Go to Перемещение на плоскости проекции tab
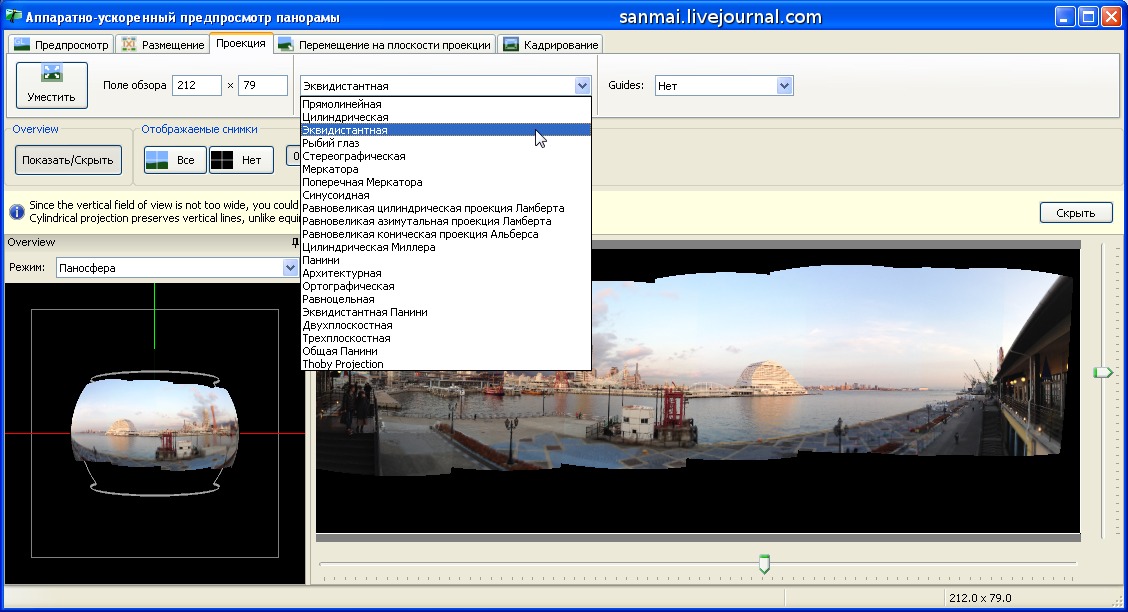Viewport: 1128px width, 612px height. [385, 44]
